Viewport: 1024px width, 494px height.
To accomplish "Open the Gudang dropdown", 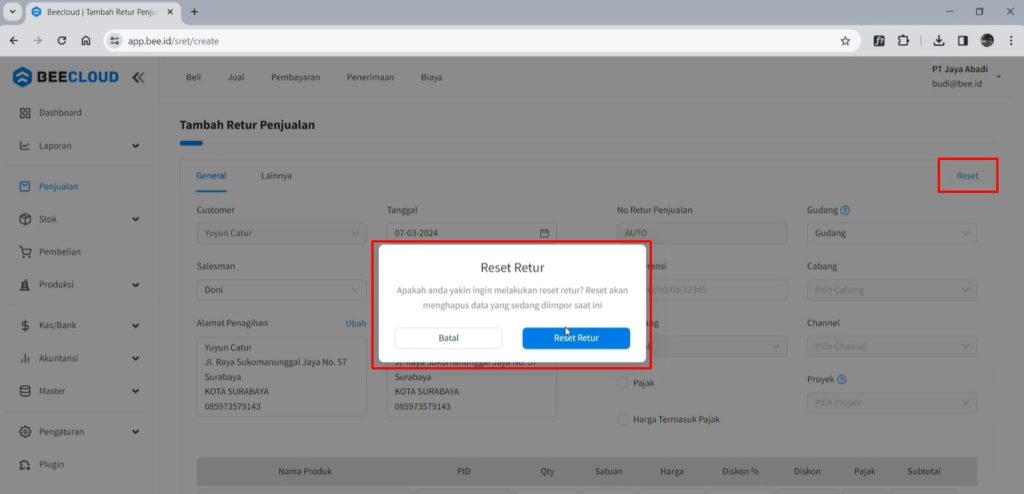I will point(892,233).
